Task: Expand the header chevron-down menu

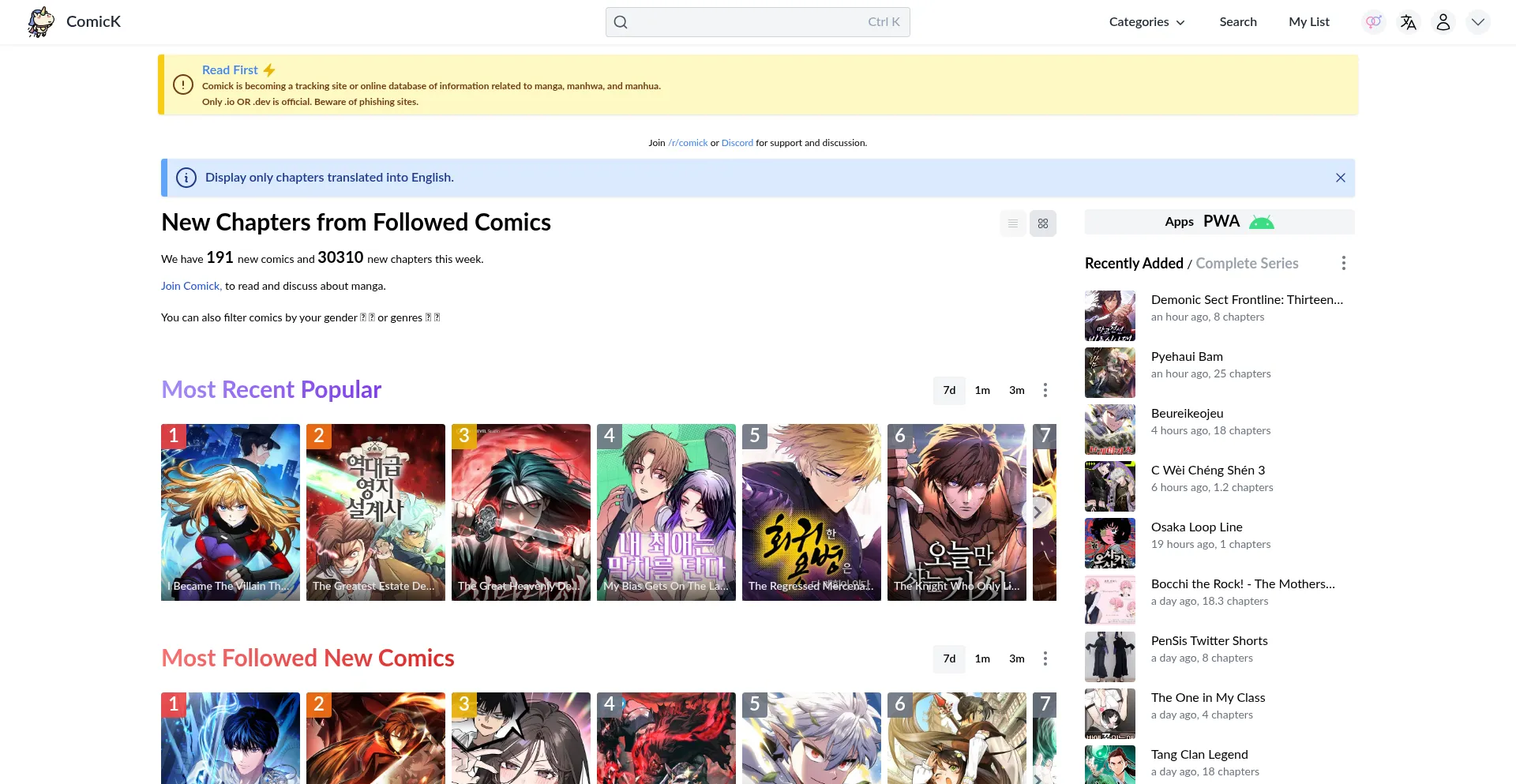Action: click(1478, 22)
